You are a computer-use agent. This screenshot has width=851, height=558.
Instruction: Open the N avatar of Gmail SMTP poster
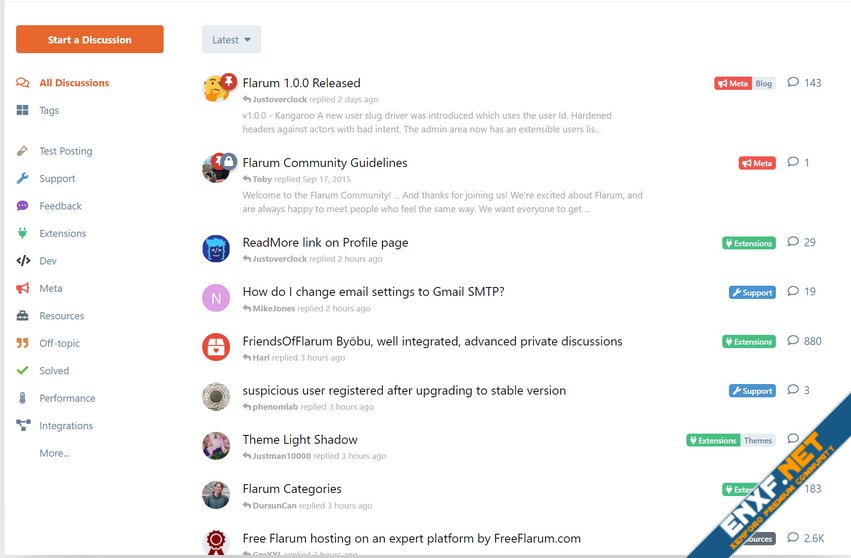pyautogui.click(x=216, y=298)
